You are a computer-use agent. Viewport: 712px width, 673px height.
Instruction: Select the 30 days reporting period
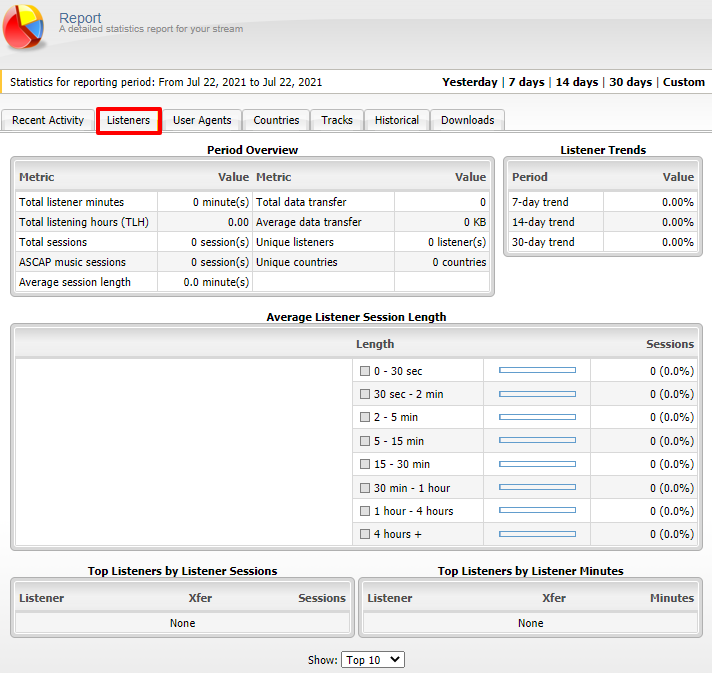pos(630,82)
